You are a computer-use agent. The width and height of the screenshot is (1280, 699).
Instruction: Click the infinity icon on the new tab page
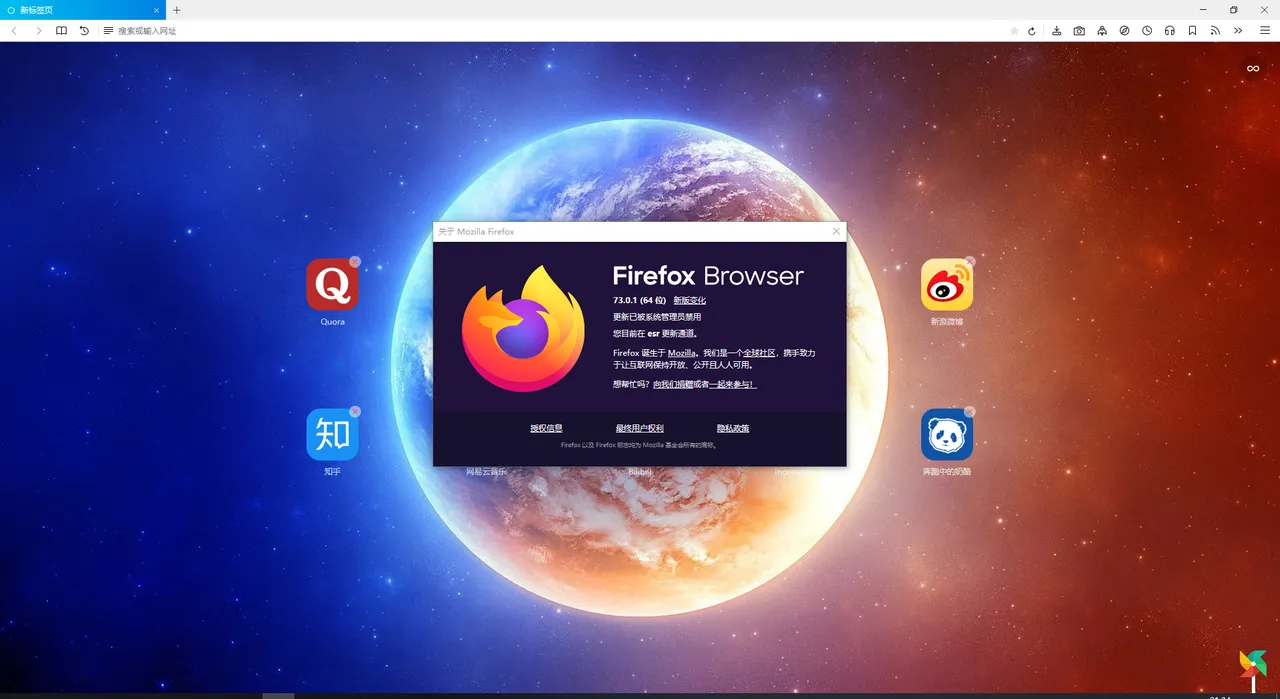coord(1252,68)
